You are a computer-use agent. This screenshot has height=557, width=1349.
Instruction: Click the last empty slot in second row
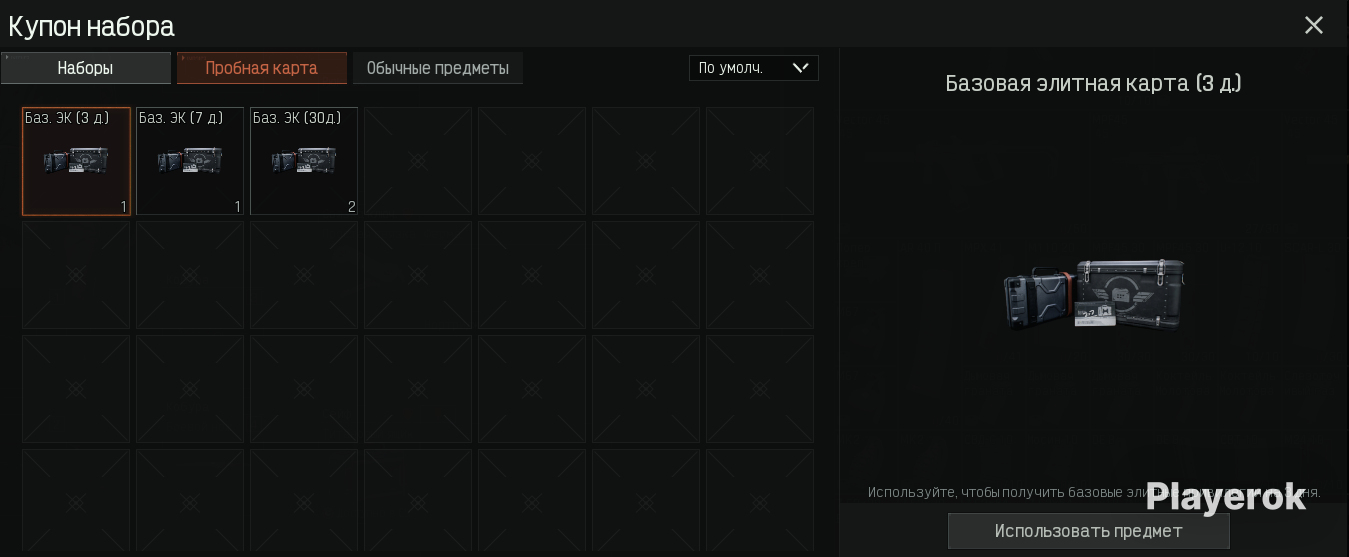(760, 275)
